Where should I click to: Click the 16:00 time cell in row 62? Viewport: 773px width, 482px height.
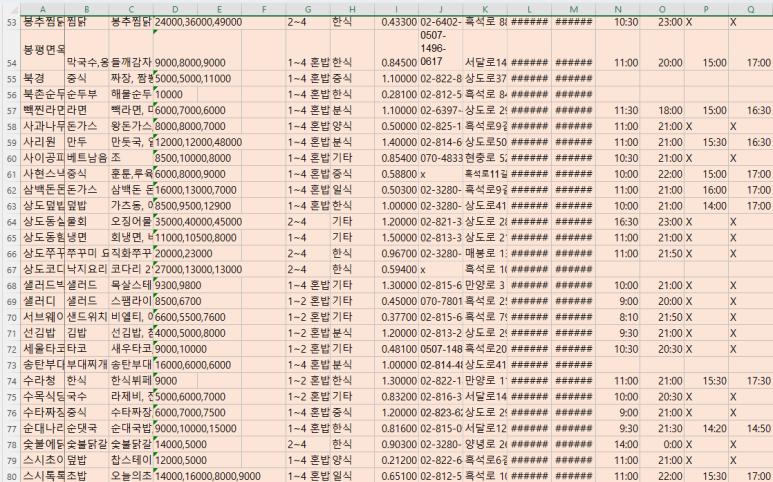706,190
